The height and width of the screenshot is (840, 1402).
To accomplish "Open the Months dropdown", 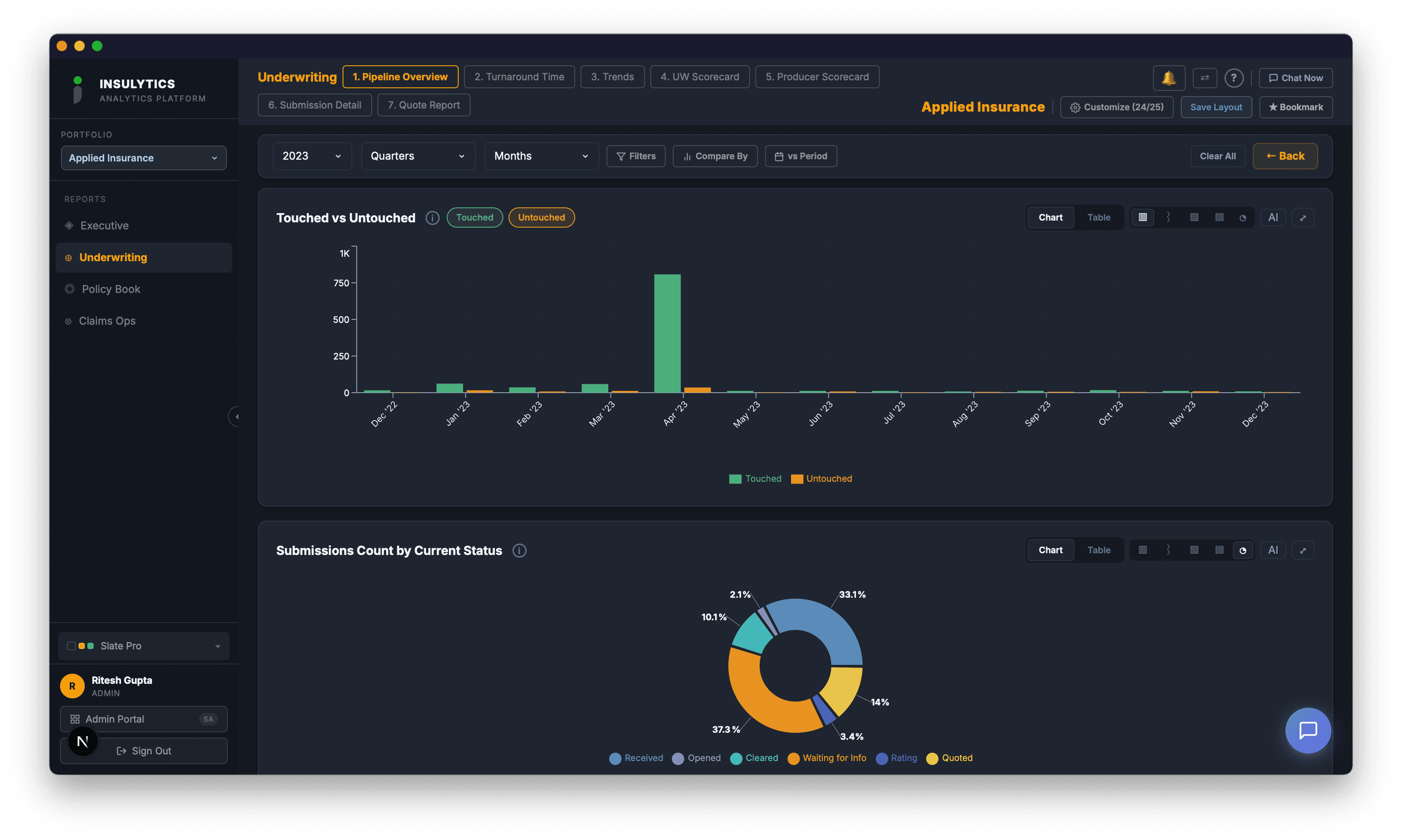I will (x=541, y=156).
